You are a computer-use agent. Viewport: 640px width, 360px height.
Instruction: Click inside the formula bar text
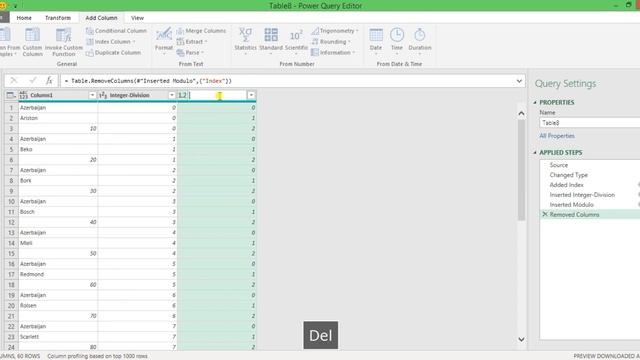[148, 81]
